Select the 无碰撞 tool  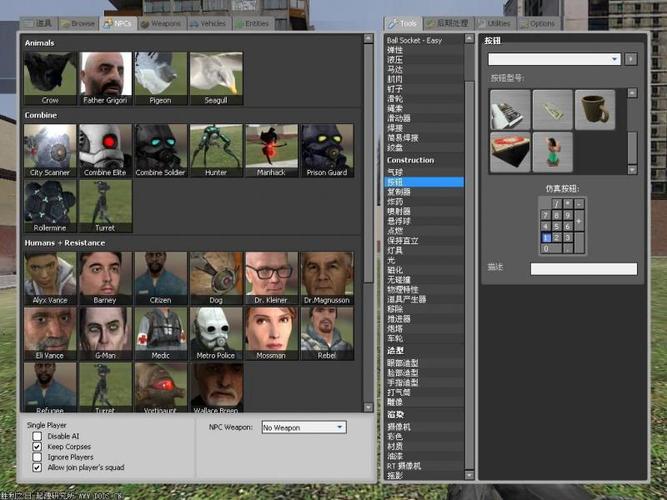[x=424, y=280]
